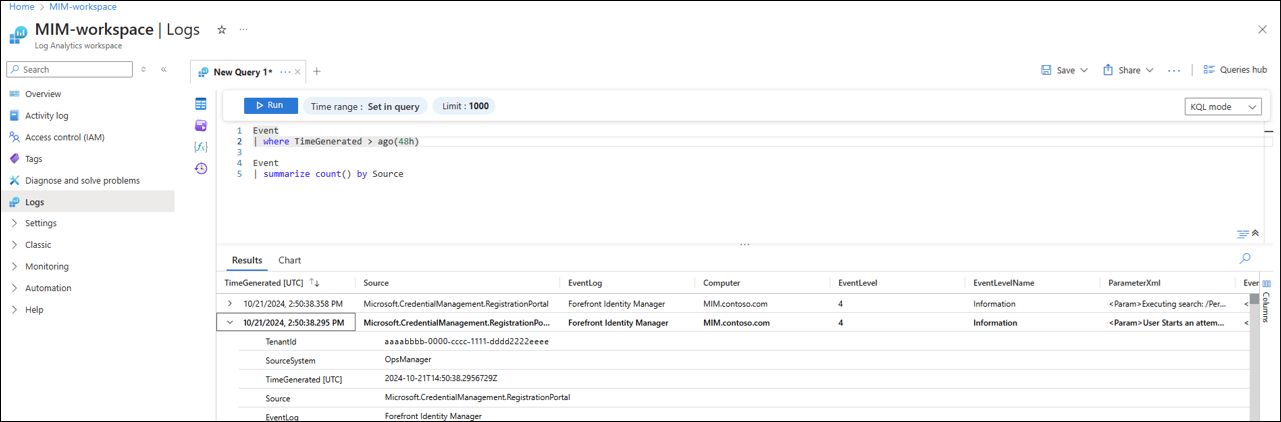The height and width of the screenshot is (422, 1281).
Task: Click the format query icon
Action: [1242, 234]
